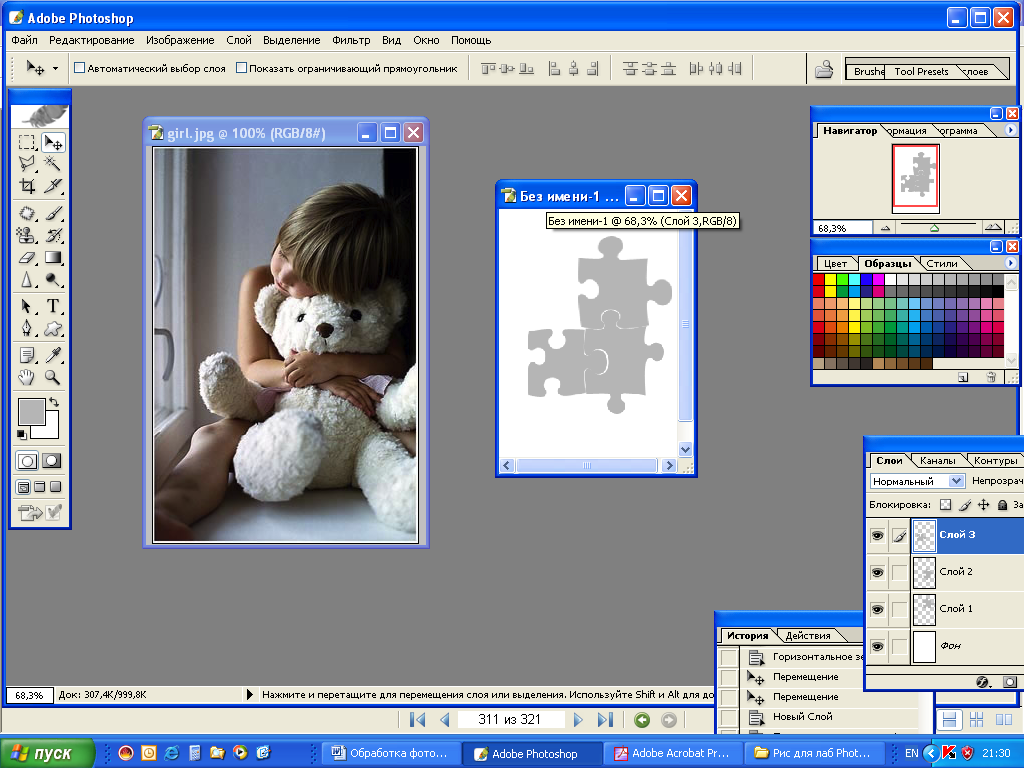Open the Слой menu
1024x768 pixels.
[239, 40]
